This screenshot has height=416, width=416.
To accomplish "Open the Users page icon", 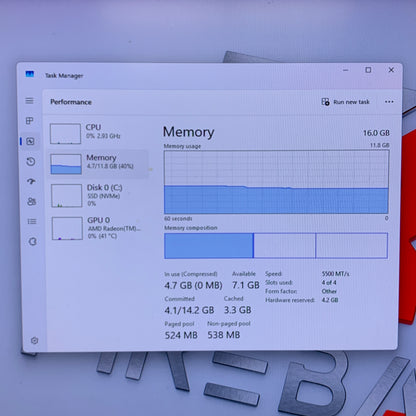I will click(32, 201).
